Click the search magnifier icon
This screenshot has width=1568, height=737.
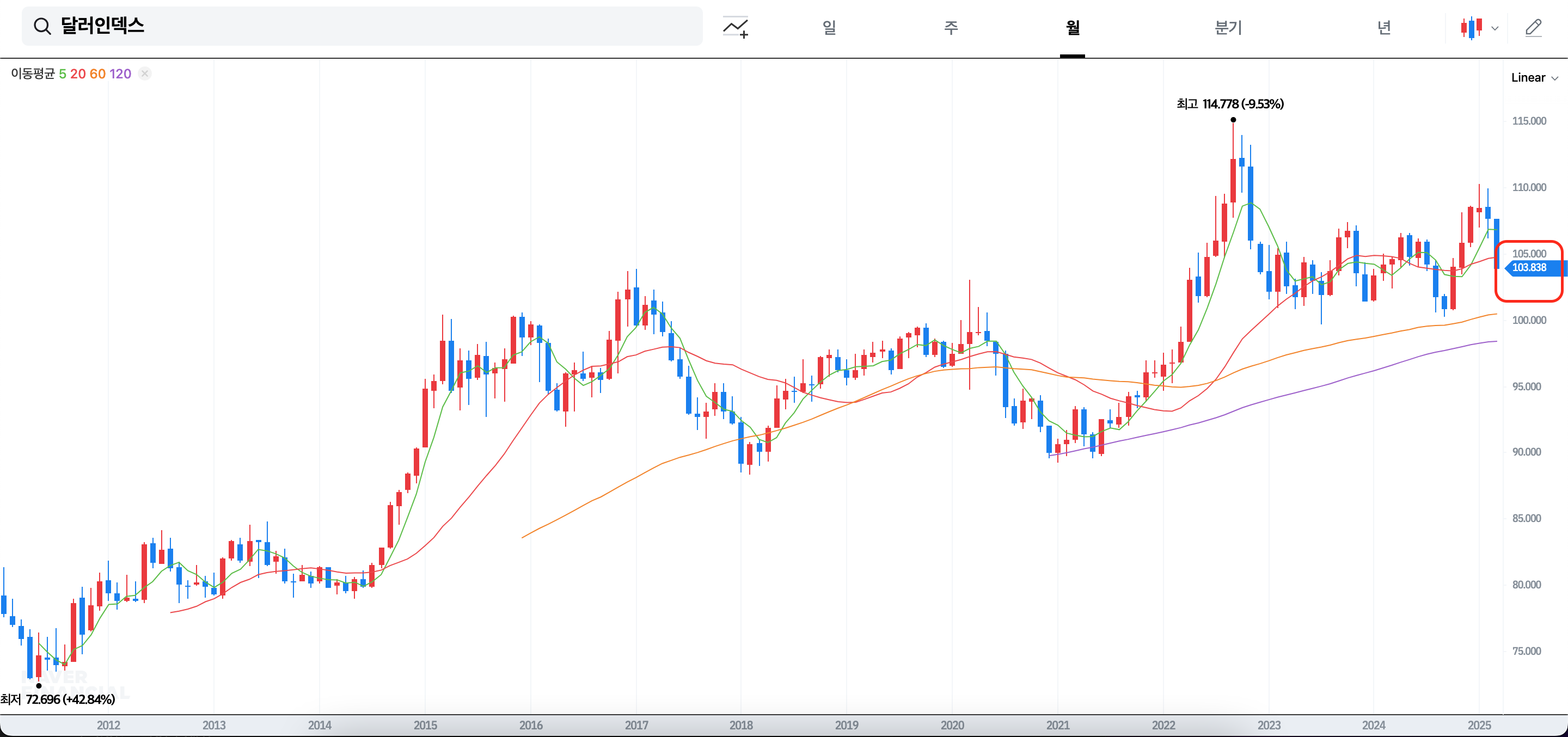click(42, 26)
